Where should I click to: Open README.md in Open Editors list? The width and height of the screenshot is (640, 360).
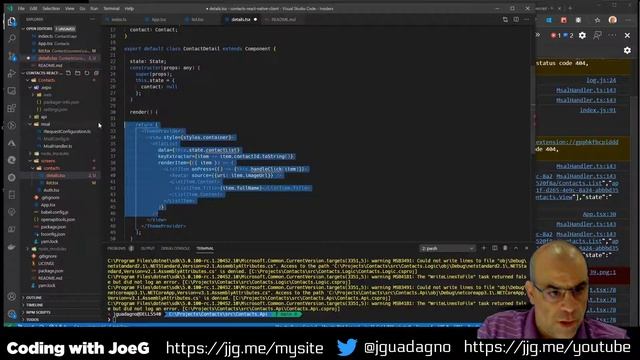[50, 66]
